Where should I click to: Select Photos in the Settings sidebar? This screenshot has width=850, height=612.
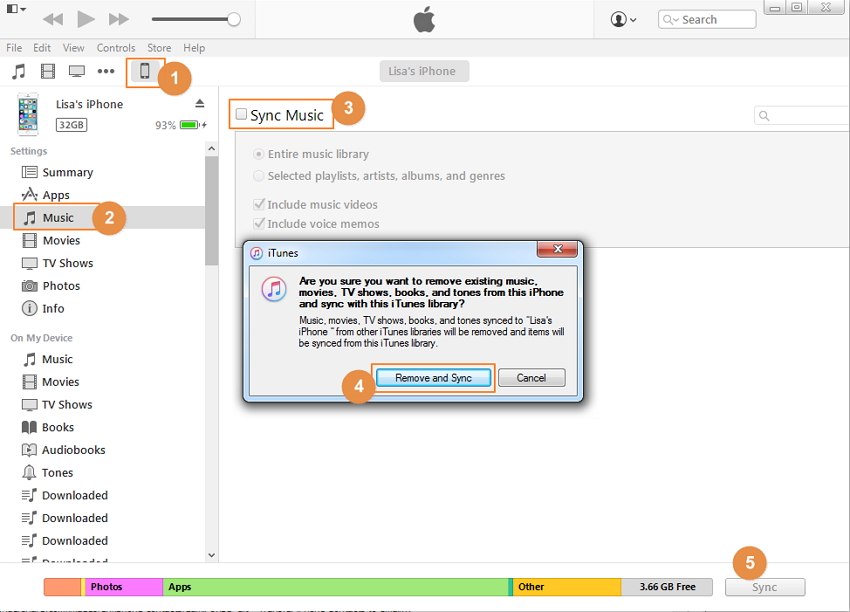pos(61,286)
